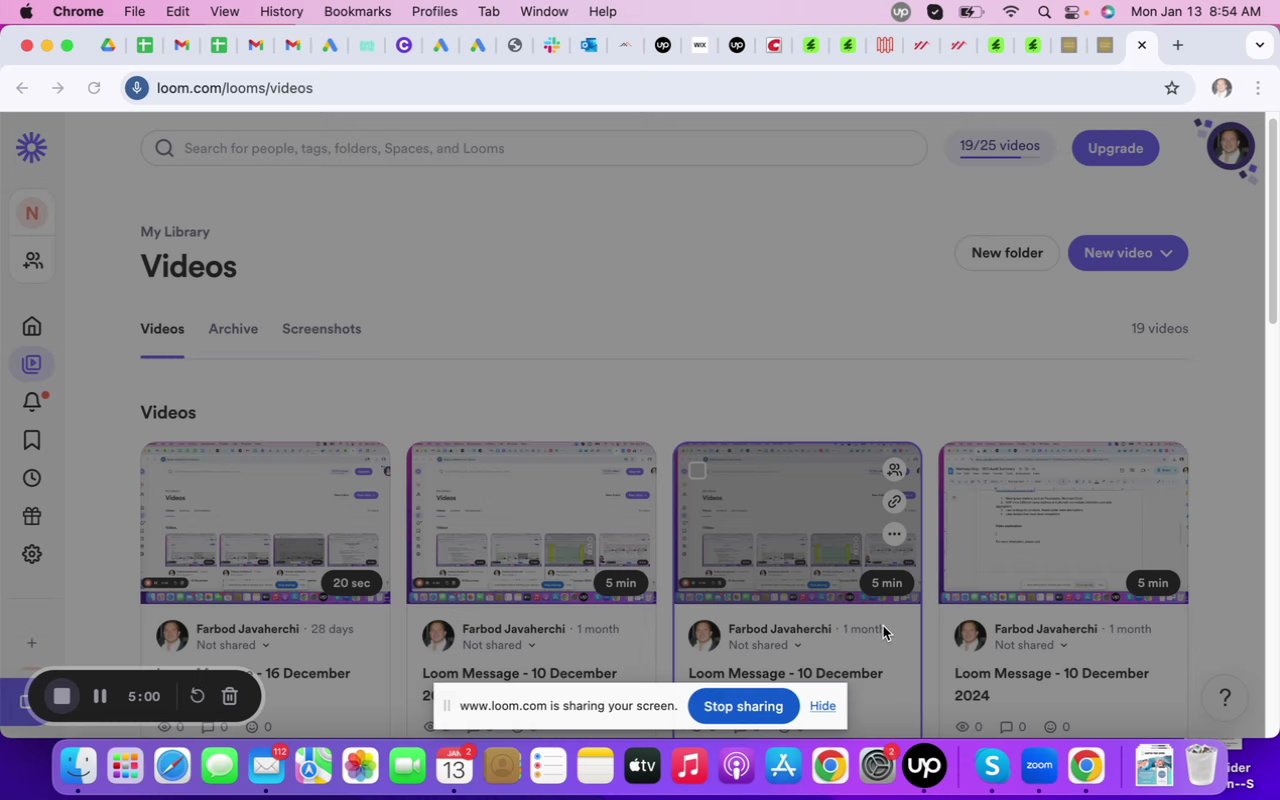Viewport: 1280px width, 800px height.
Task: Click Stop sharing button
Action: point(743,706)
